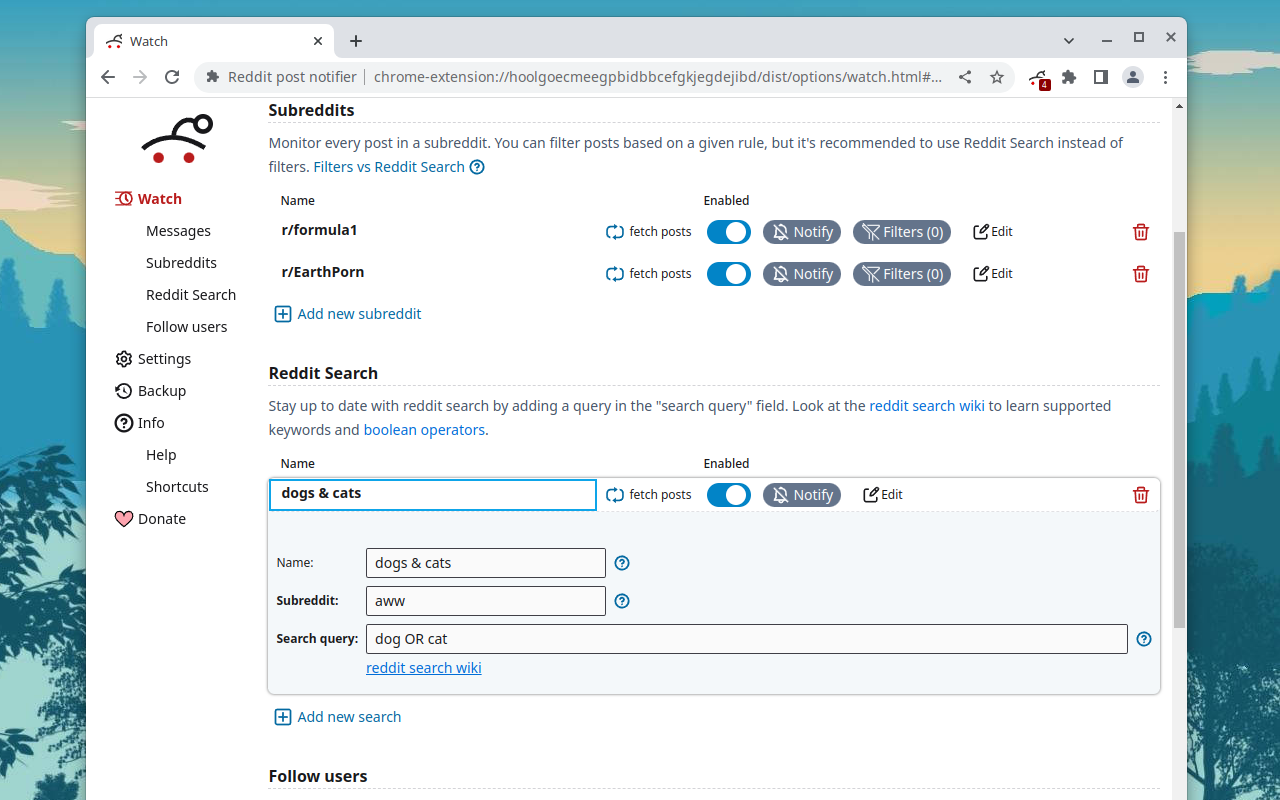Click Add new search

[x=338, y=717]
